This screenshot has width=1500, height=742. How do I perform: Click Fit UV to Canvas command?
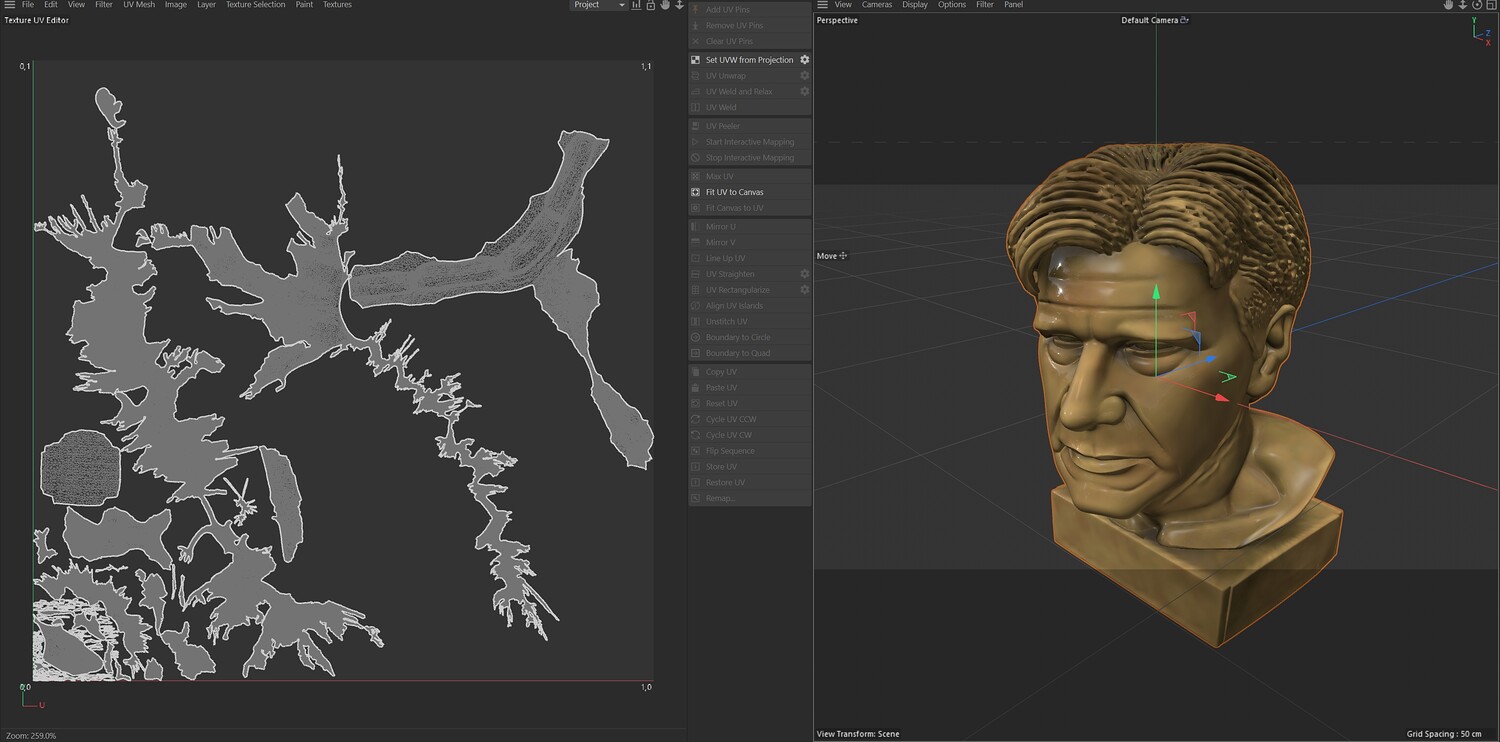734,192
